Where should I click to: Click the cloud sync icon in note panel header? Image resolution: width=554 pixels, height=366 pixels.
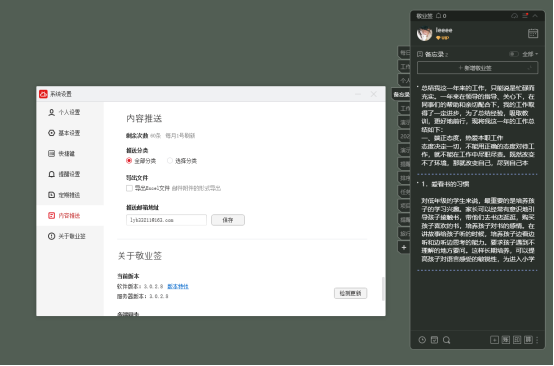(514, 16)
